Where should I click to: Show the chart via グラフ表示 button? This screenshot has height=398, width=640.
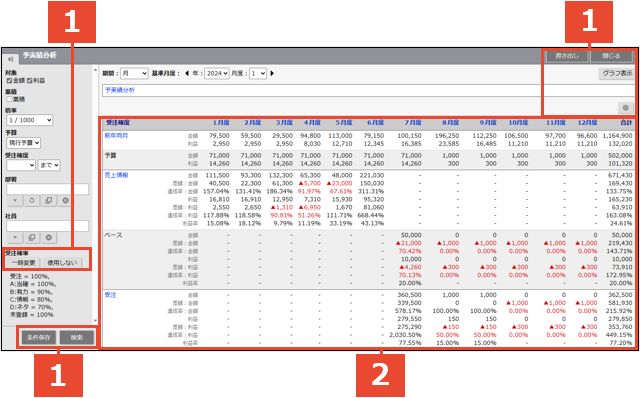coord(617,73)
